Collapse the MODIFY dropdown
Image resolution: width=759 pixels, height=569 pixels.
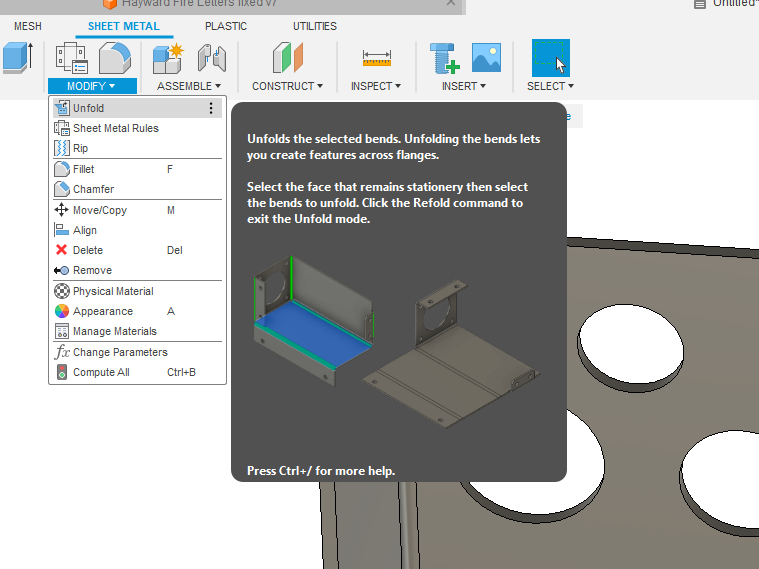pyautogui.click(x=91, y=86)
